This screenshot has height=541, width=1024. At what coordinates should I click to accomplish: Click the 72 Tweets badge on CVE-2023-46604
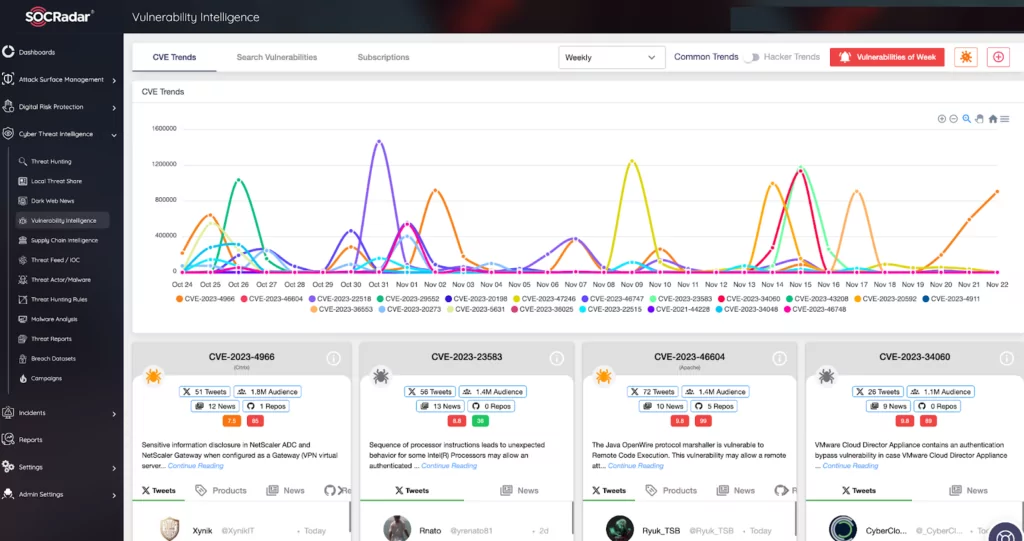tap(652, 392)
